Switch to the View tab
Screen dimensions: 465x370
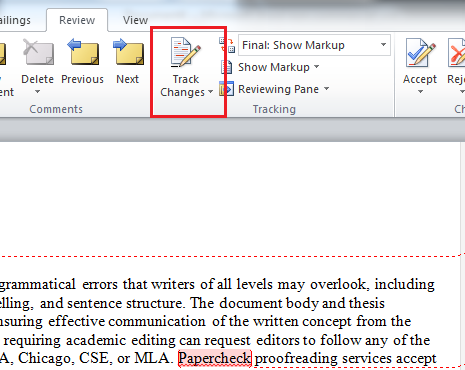(135, 20)
